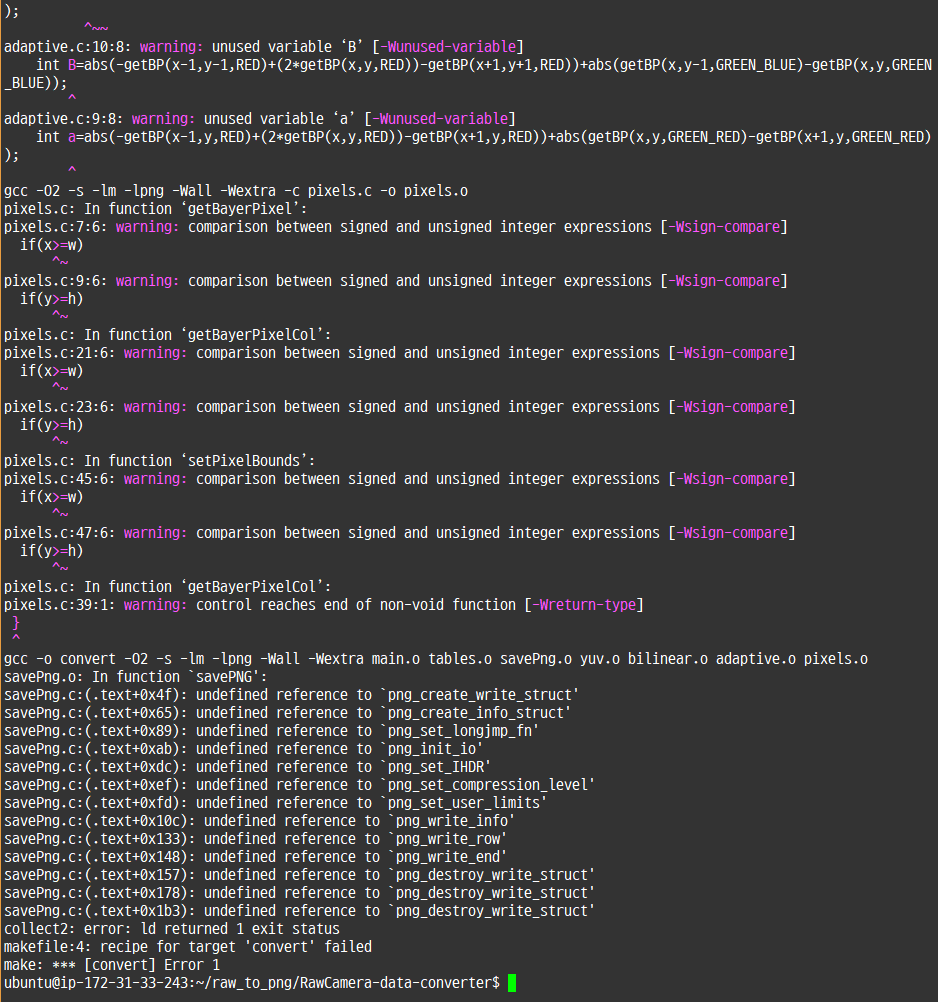Click undefined reference to png_write_end
Image resolution: width=938 pixels, height=1002 pixels.
point(256,857)
